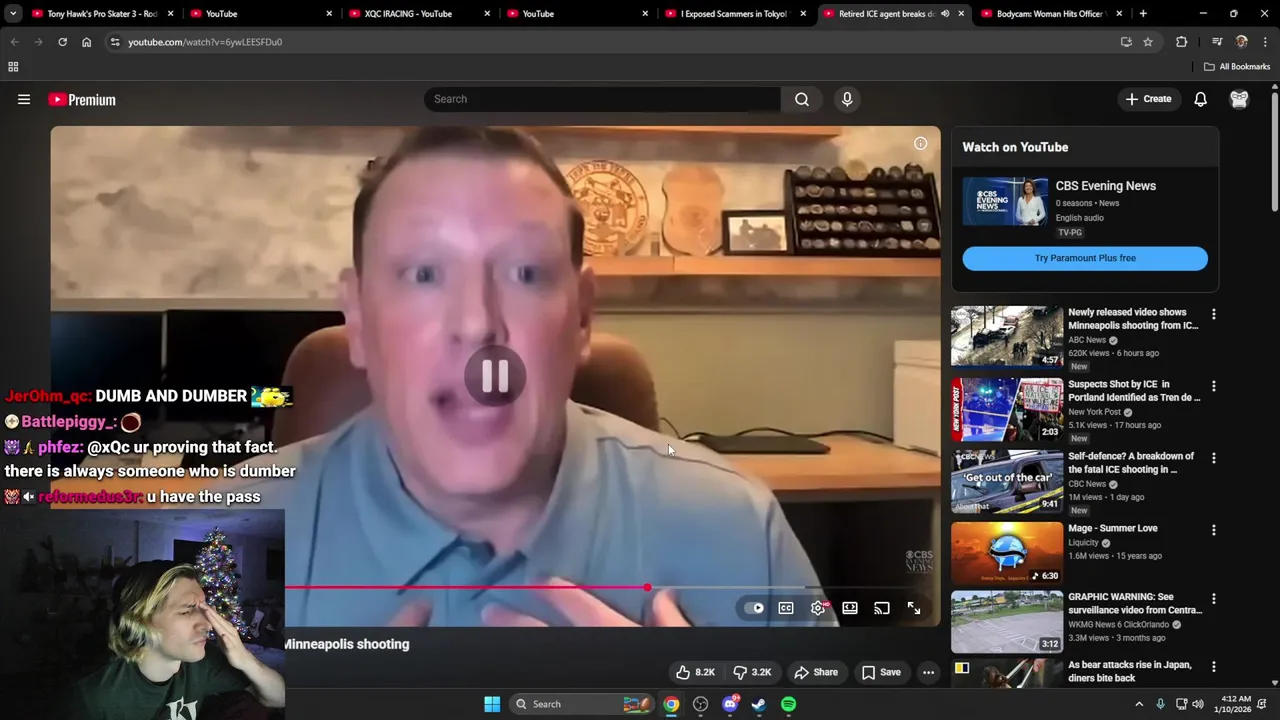Open the CBS Evening News title link
Screen dimensions: 1280x720
tap(1105, 186)
